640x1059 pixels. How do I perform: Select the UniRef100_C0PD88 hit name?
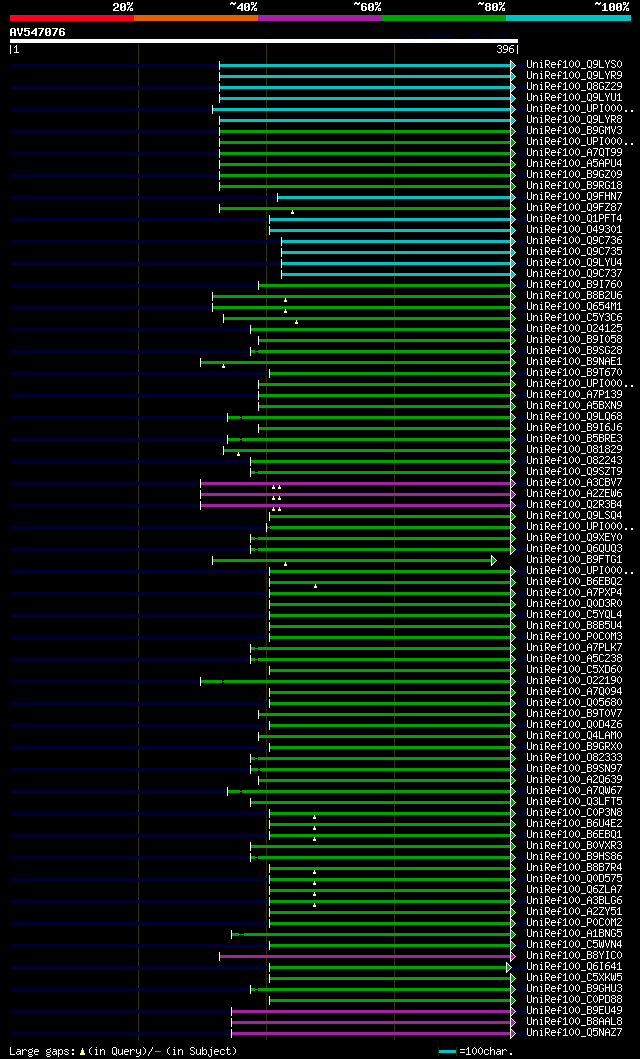click(575, 1000)
